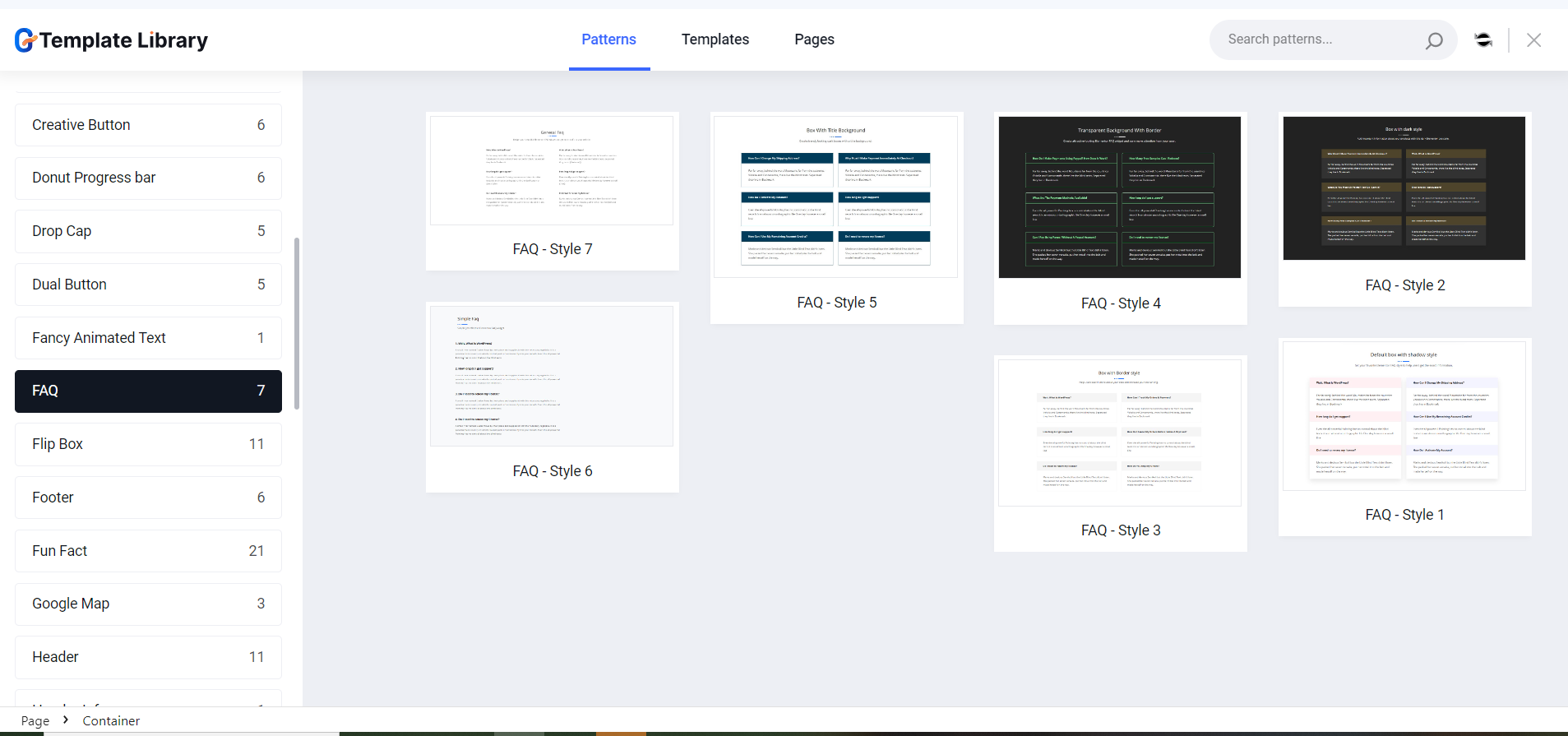1568x736 pixels.
Task: Click the breadcrumb arrow after Page
Action: coord(66,720)
